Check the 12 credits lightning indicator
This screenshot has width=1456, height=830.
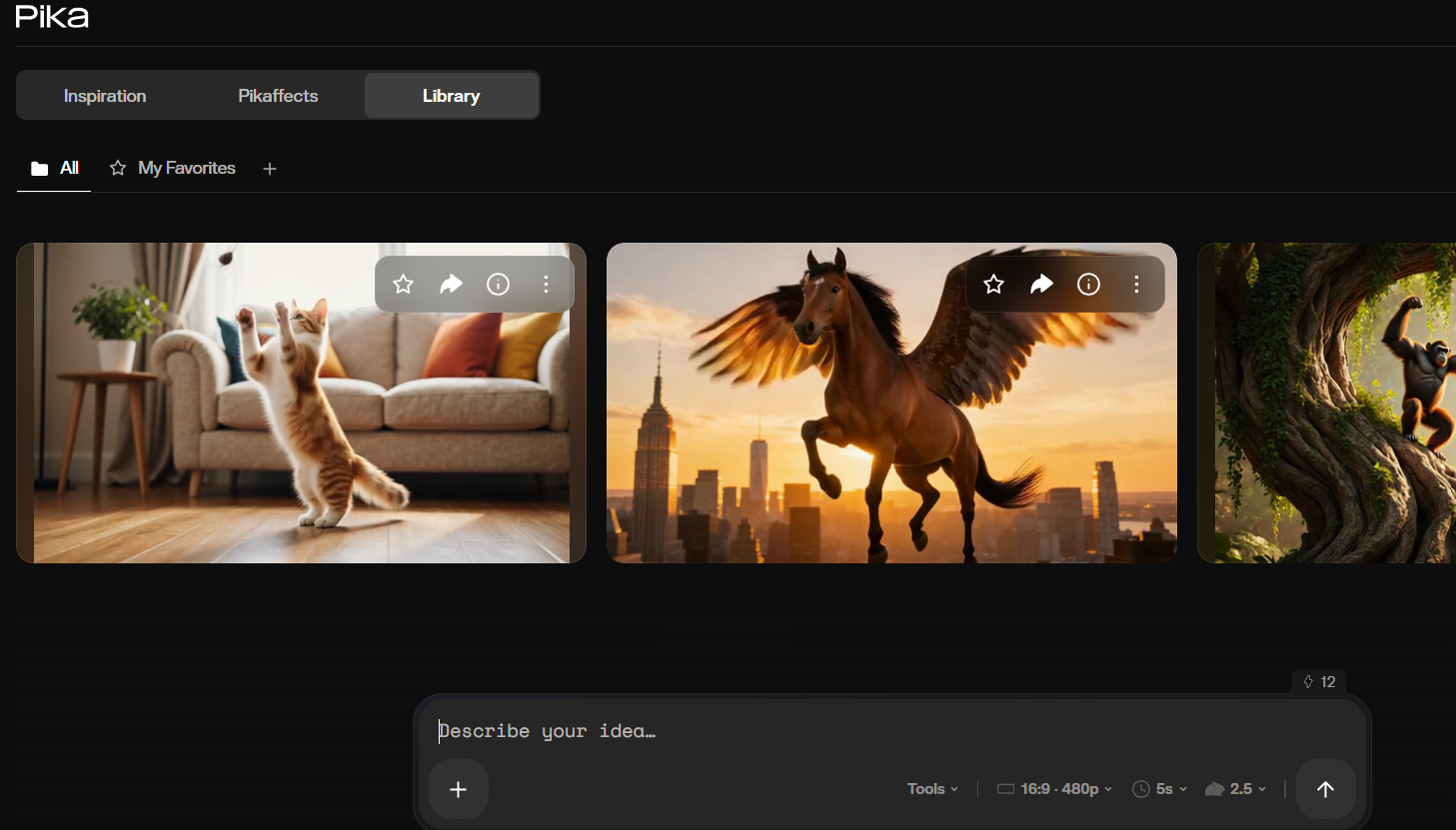click(x=1319, y=682)
